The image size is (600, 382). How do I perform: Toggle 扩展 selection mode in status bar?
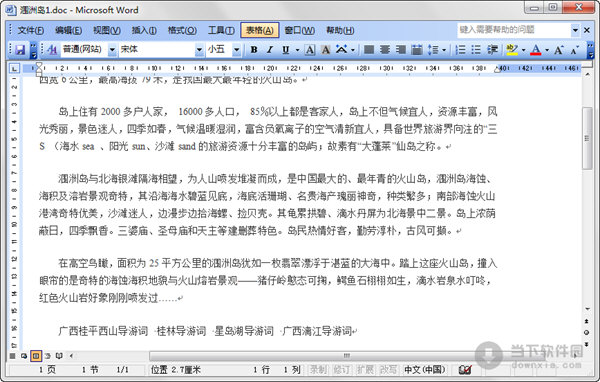(365, 370)
